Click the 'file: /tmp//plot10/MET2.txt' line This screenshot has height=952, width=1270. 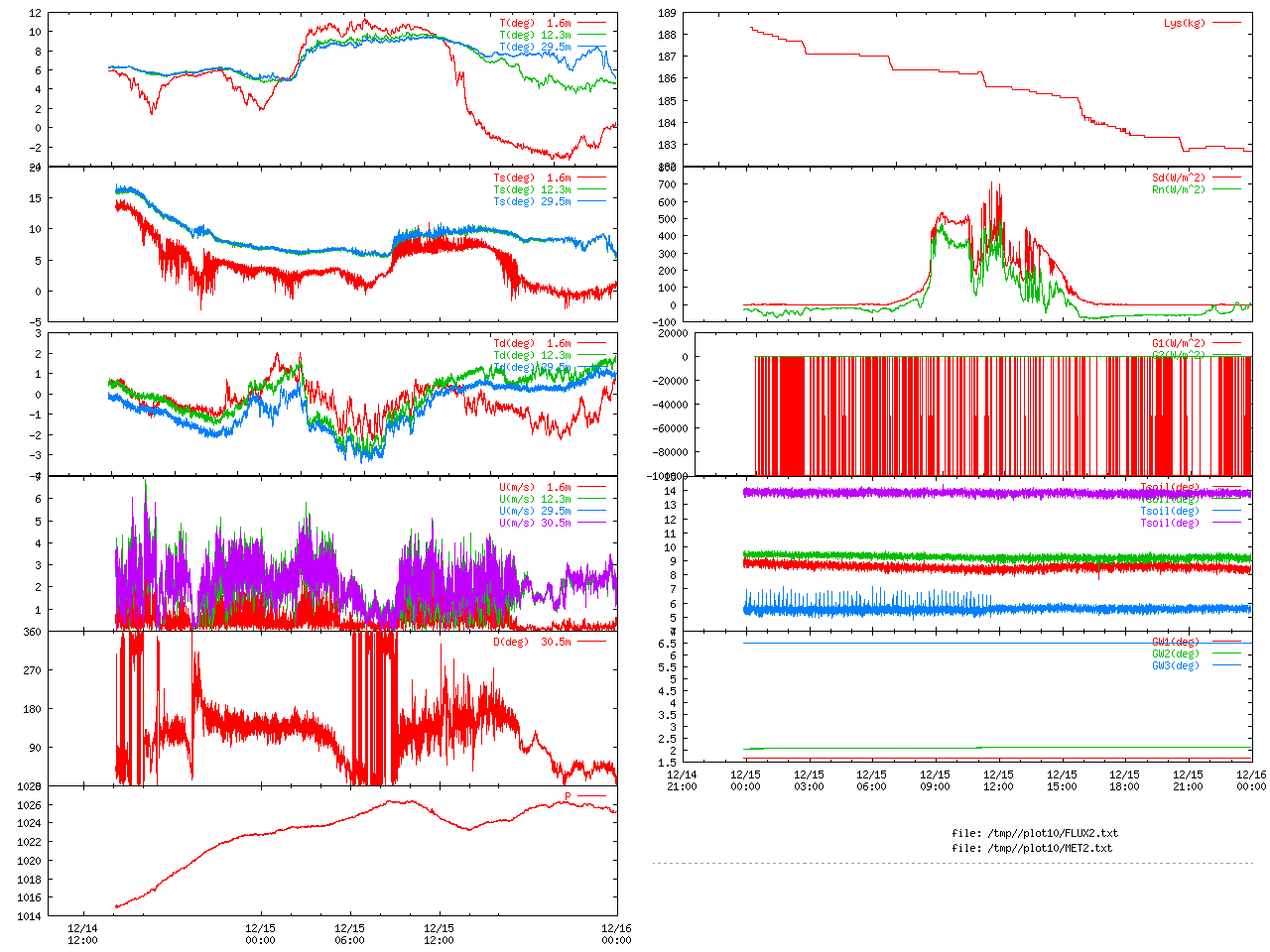click(x=1032, y=848)
